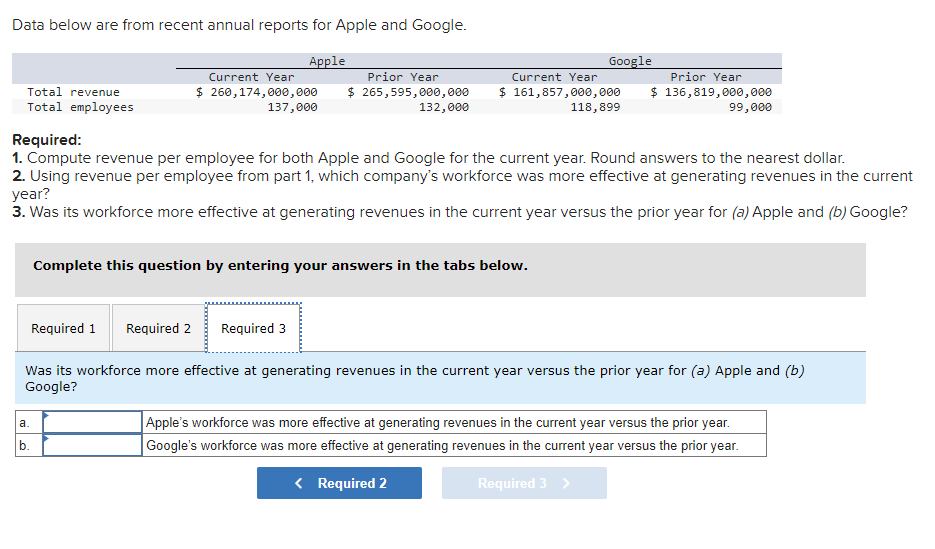Viewport: 935px width, 549px height.
Task: Click the Apple workforce statement in row a
Action: 438,423
